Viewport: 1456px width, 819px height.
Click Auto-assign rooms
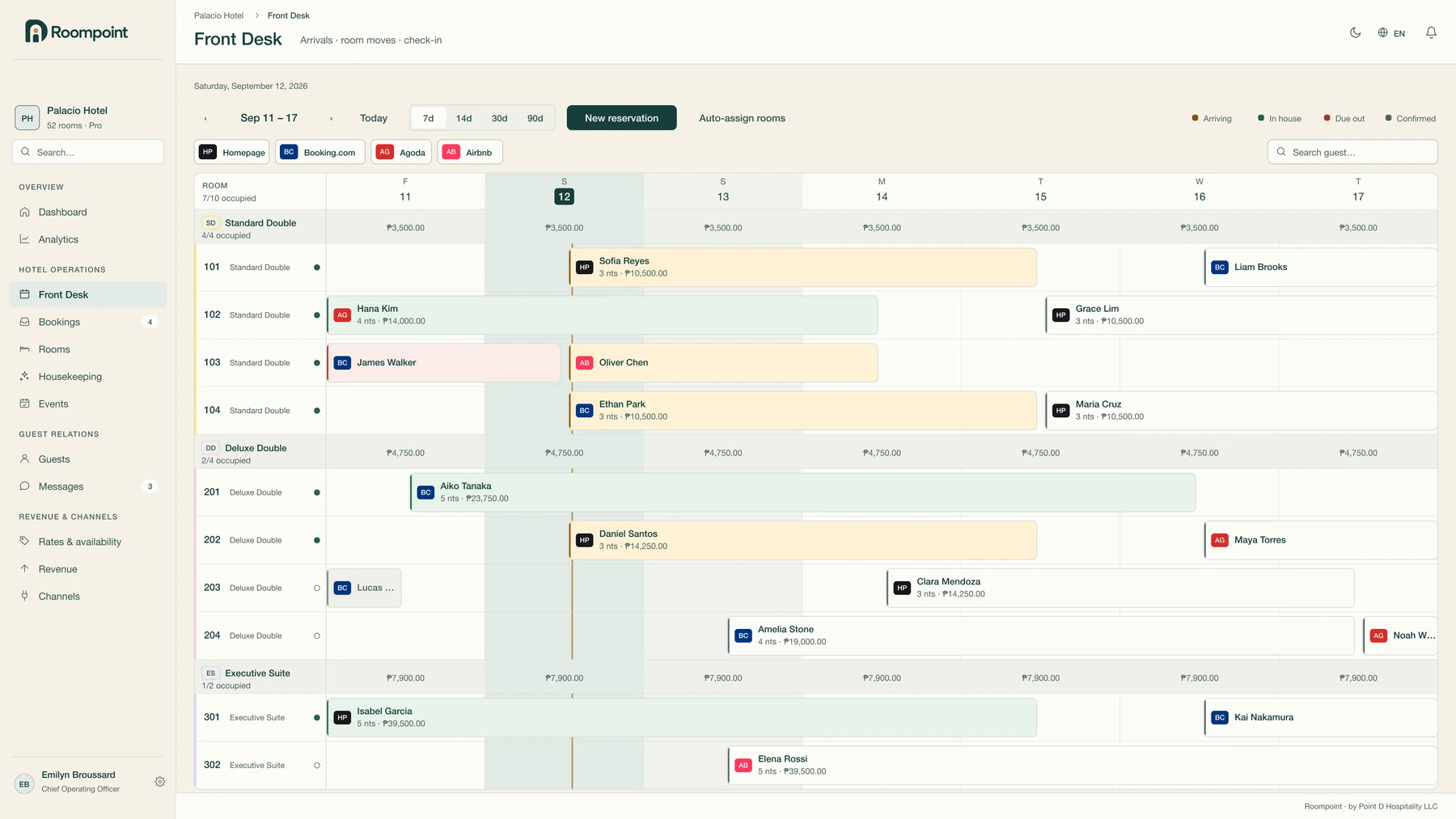click(x=742, y=118)
